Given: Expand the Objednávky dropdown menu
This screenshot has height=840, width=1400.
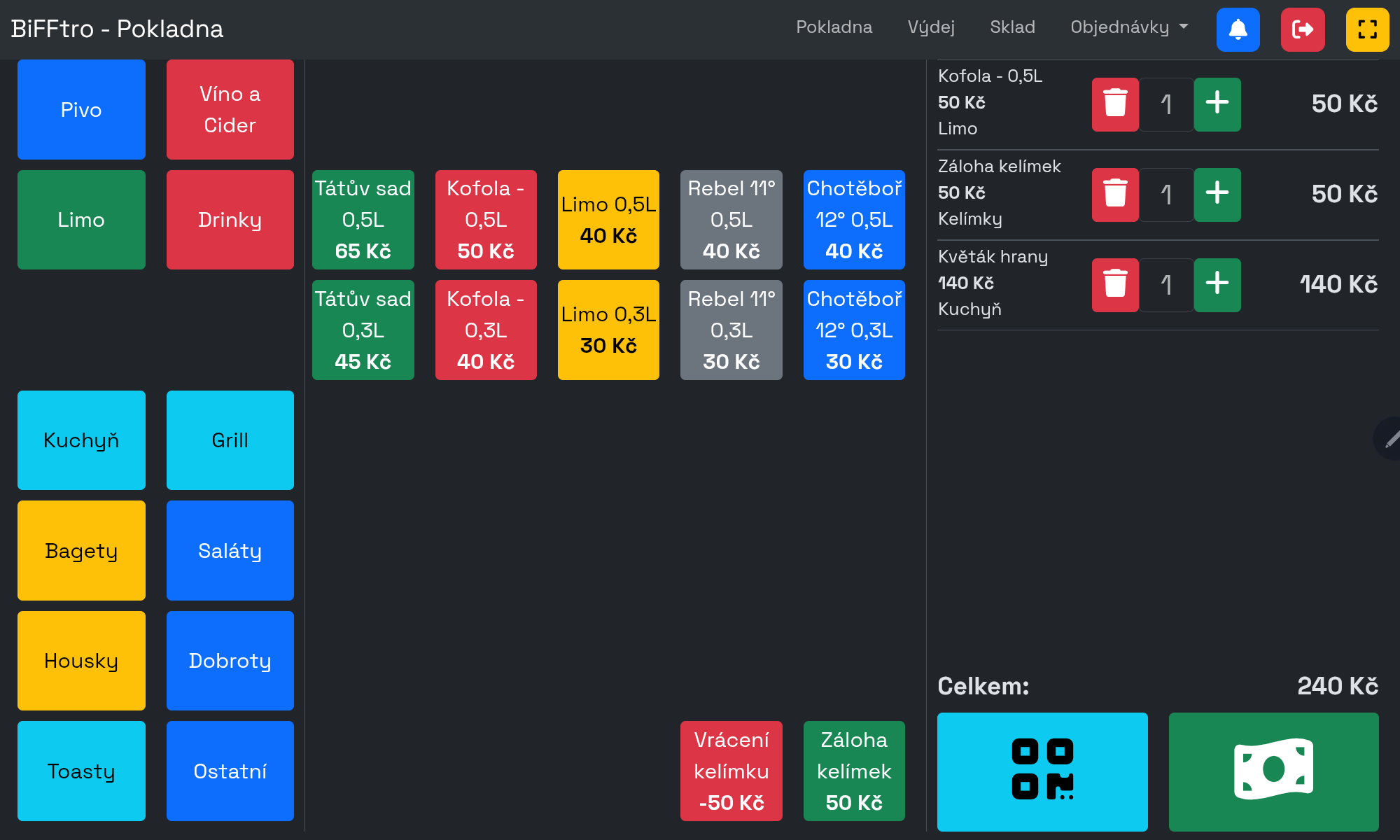Looking at the screenshot, I should pyautogui.click(x=1128, y=27).
